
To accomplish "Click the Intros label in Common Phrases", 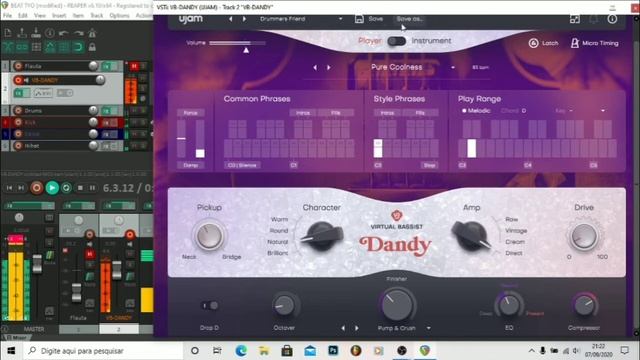I will pyautogui.click(x=303, y=113).
